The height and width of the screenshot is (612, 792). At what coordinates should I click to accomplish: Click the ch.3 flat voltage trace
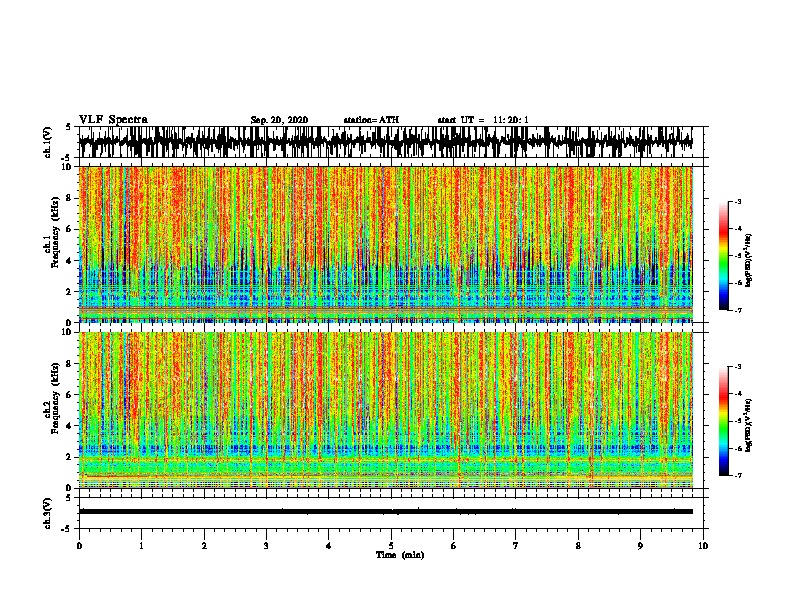click(x=386, y=512)
